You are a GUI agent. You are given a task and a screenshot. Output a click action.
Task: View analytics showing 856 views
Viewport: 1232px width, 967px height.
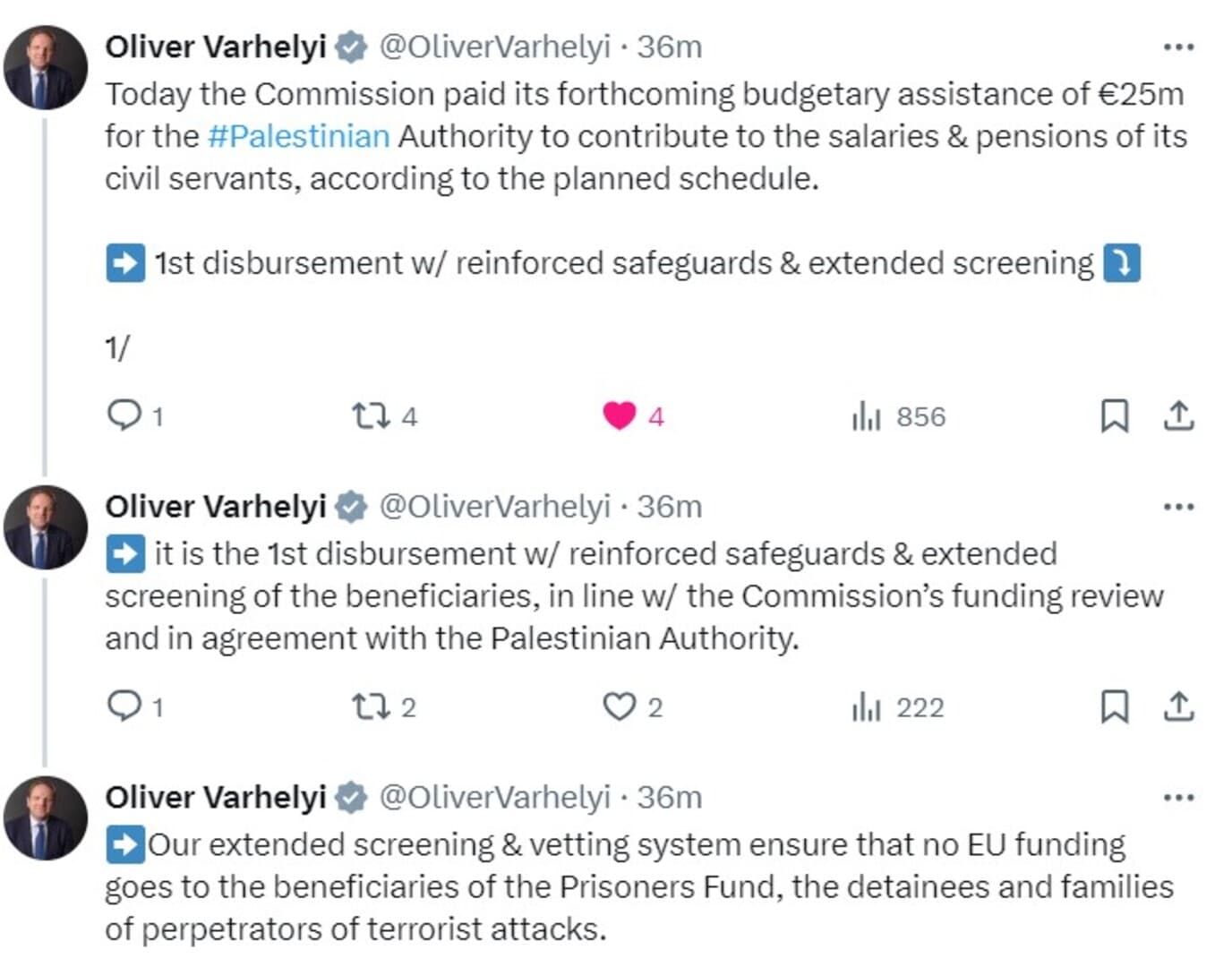tap(866, 416)
